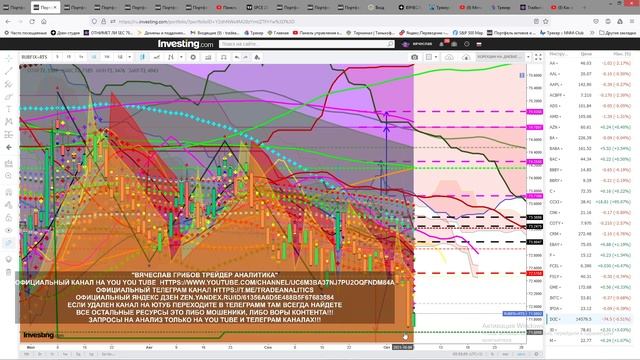
Task: Open axis settings gear at bottom right
Action: 536,354
